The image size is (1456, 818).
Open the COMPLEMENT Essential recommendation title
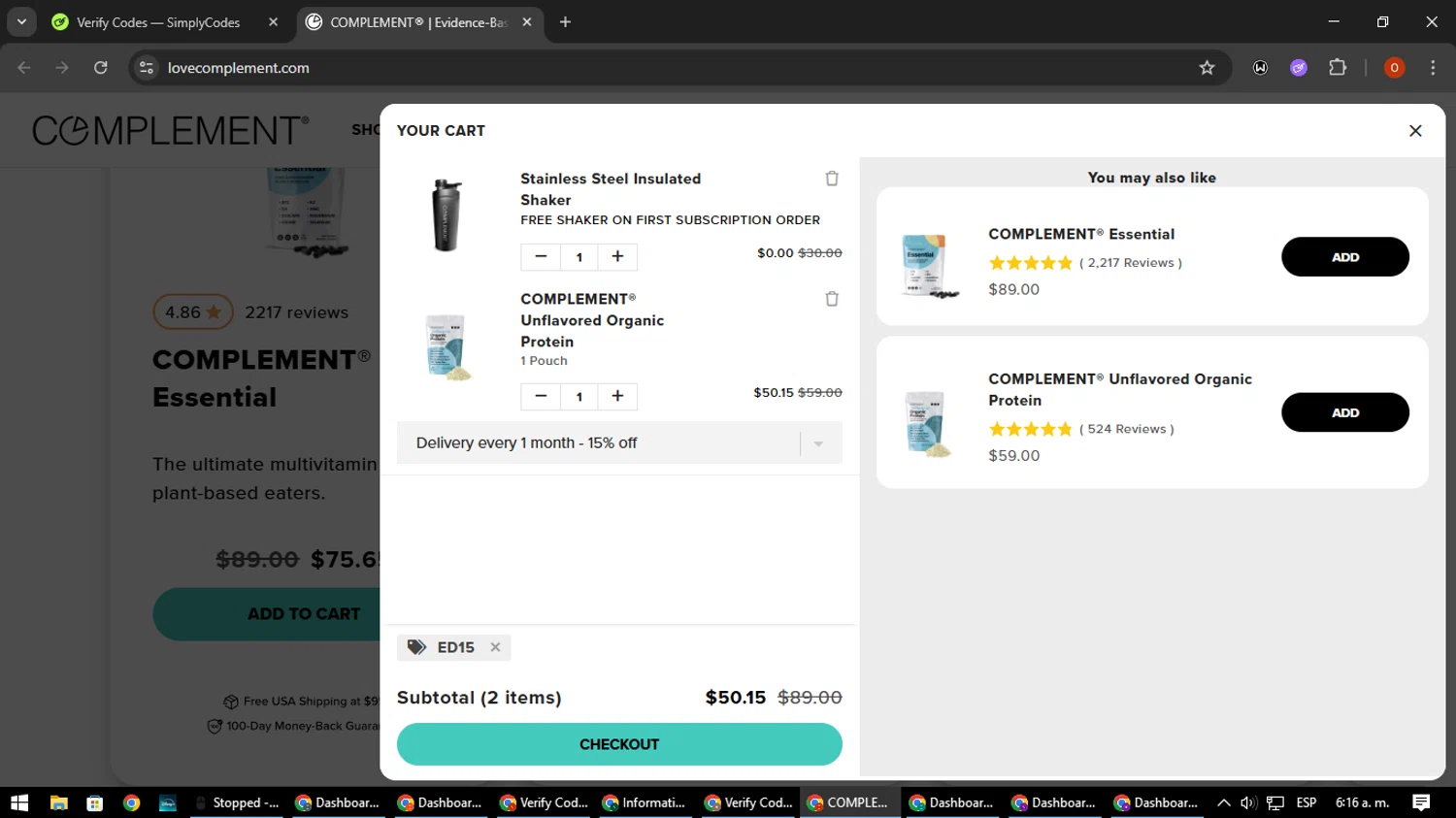tap(1081, 234)
